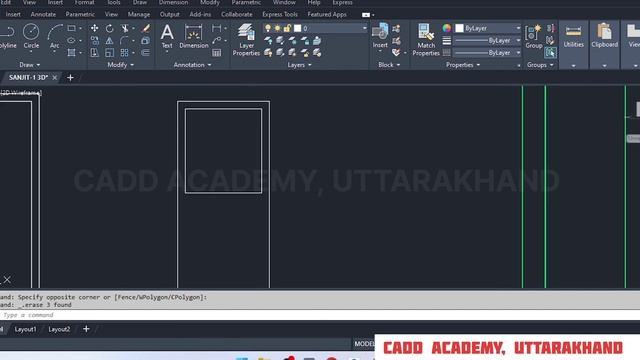Switch to the Layout2 tab
Viewport: 640px width, 360px height.
(x=59, y=329)
